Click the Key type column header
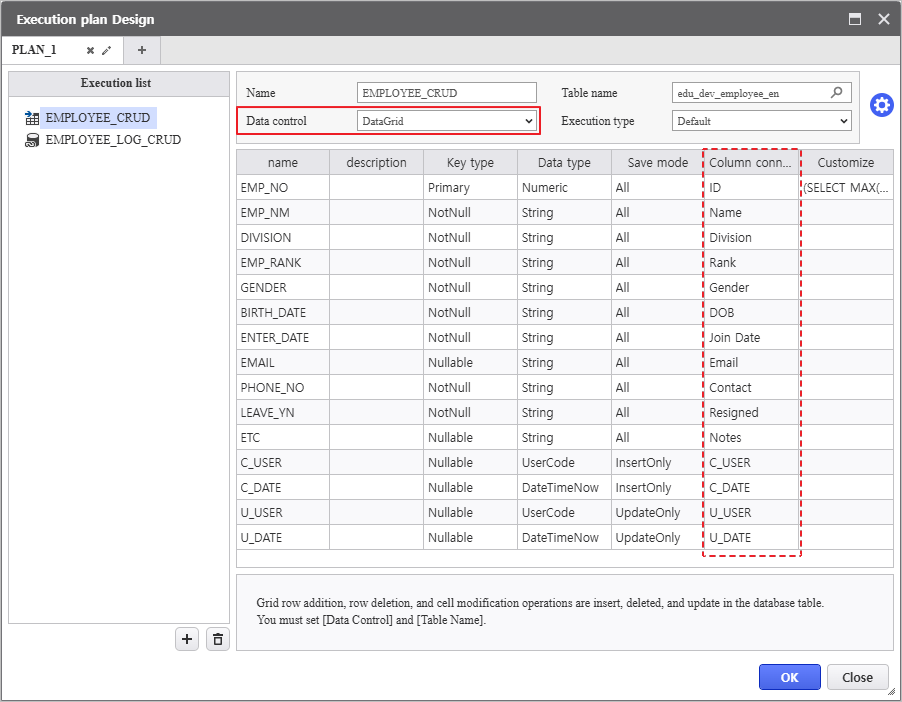This screenshot has width=902, height=702. (469, 162)
